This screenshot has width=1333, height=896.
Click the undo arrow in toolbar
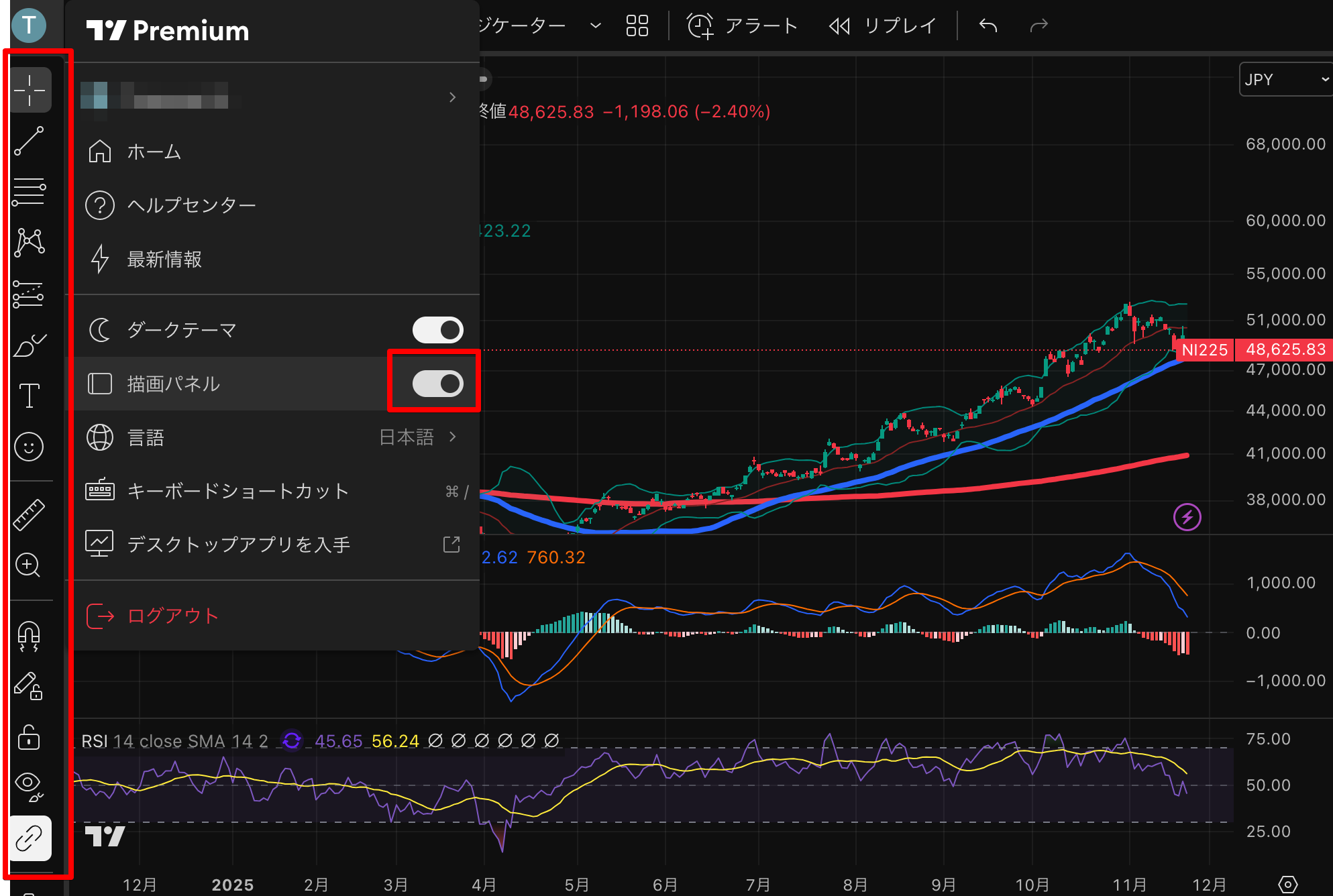988,26
